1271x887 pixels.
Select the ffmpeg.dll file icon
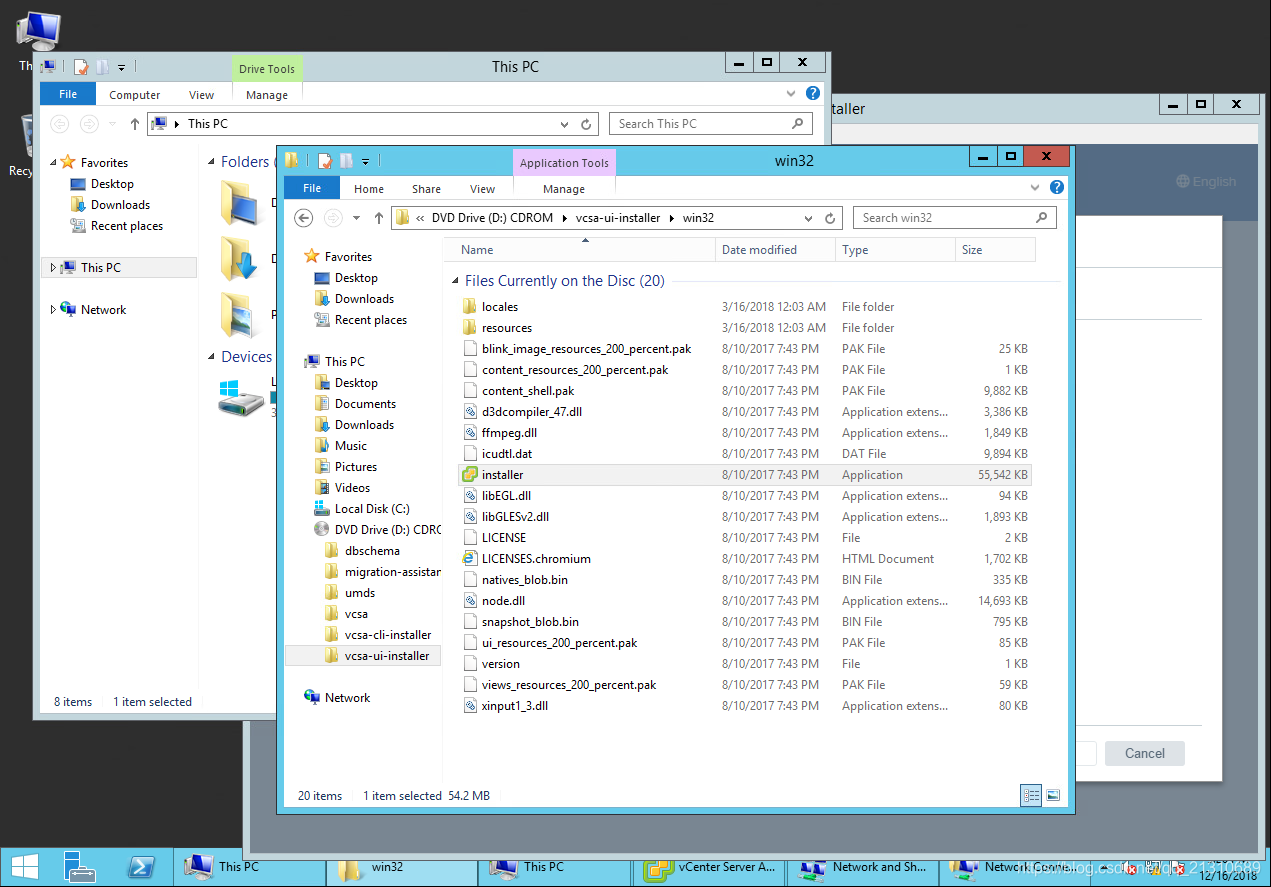click(x=470, y=433)
